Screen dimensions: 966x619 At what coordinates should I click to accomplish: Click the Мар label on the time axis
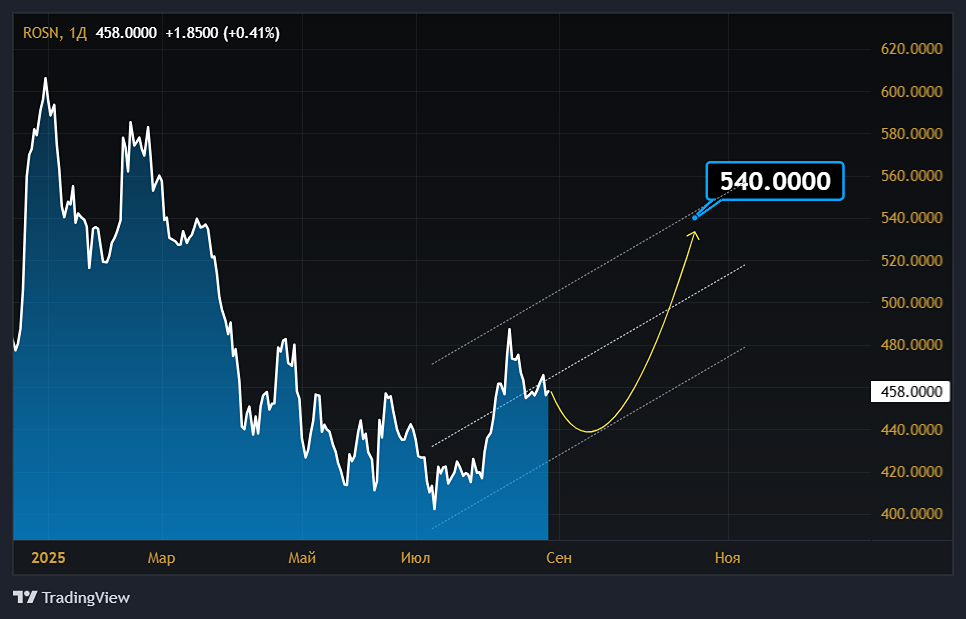[x=161, y=558]
